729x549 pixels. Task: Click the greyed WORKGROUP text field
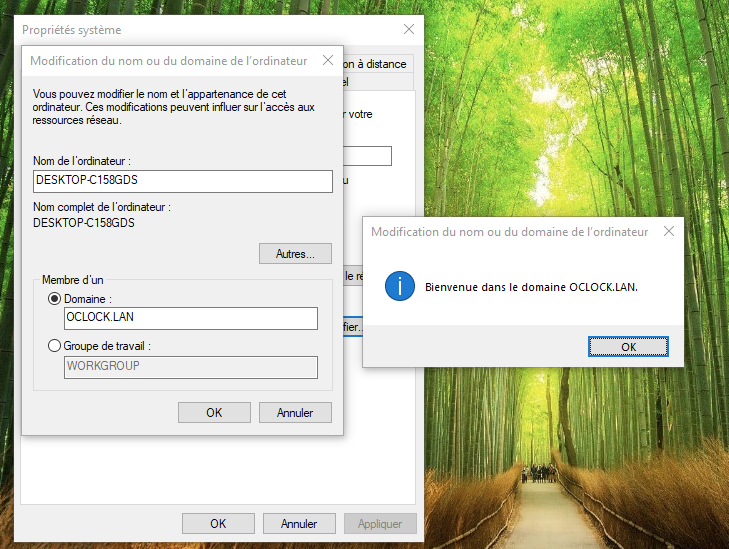190,366
